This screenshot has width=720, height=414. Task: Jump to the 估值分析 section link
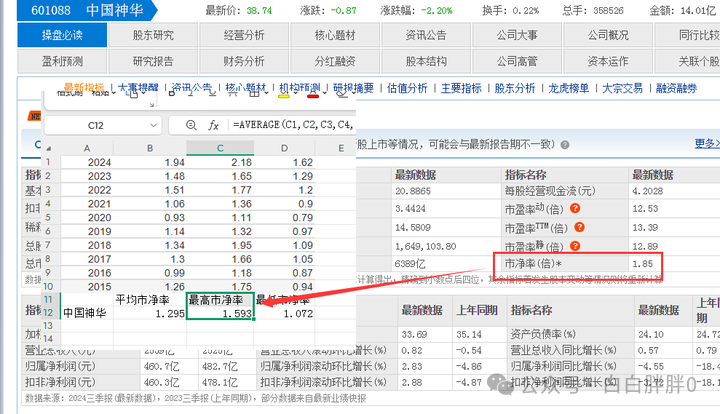tap(407, 88)
